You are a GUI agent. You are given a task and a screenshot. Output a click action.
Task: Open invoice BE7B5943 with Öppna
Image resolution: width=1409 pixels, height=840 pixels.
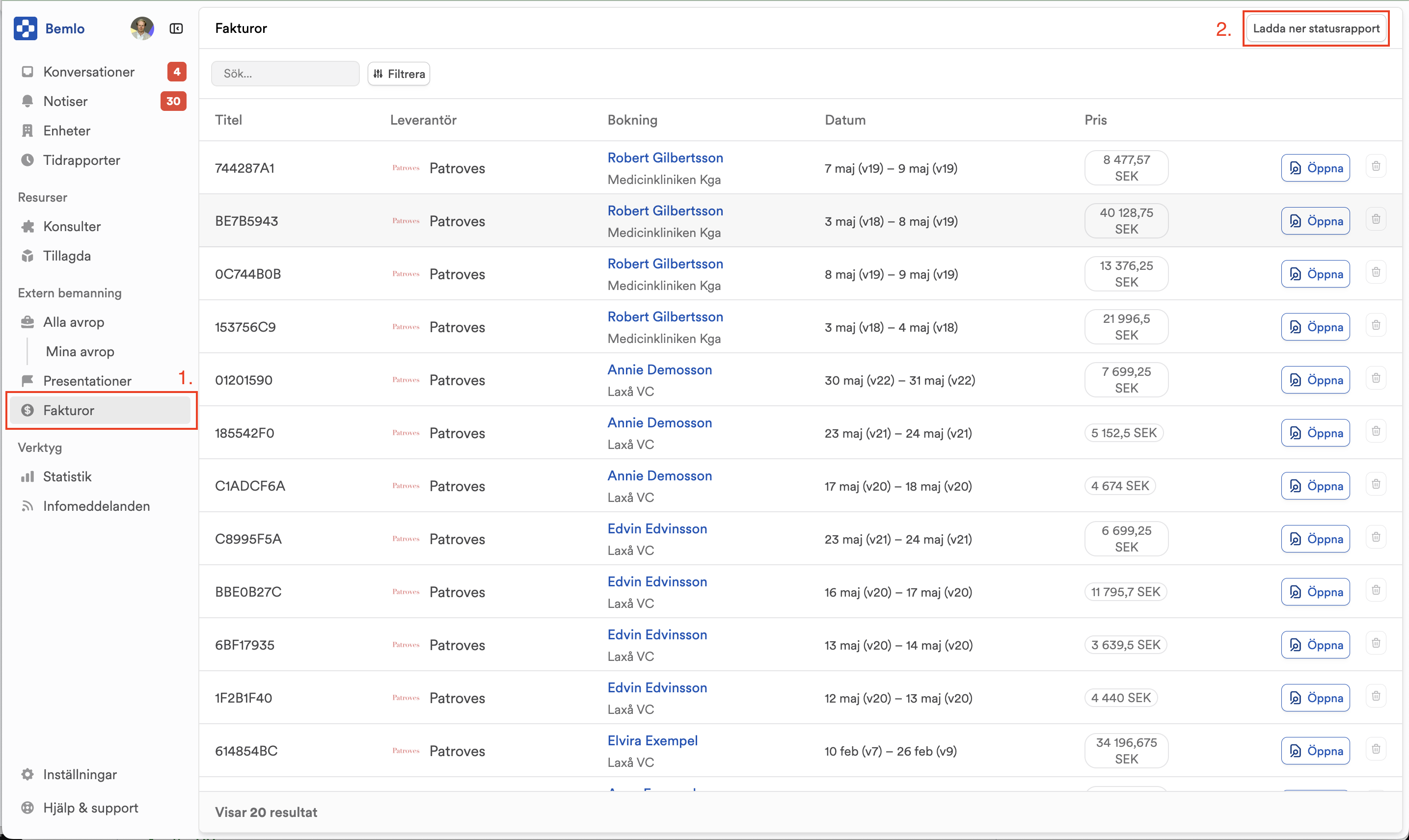coord(1316,221)
